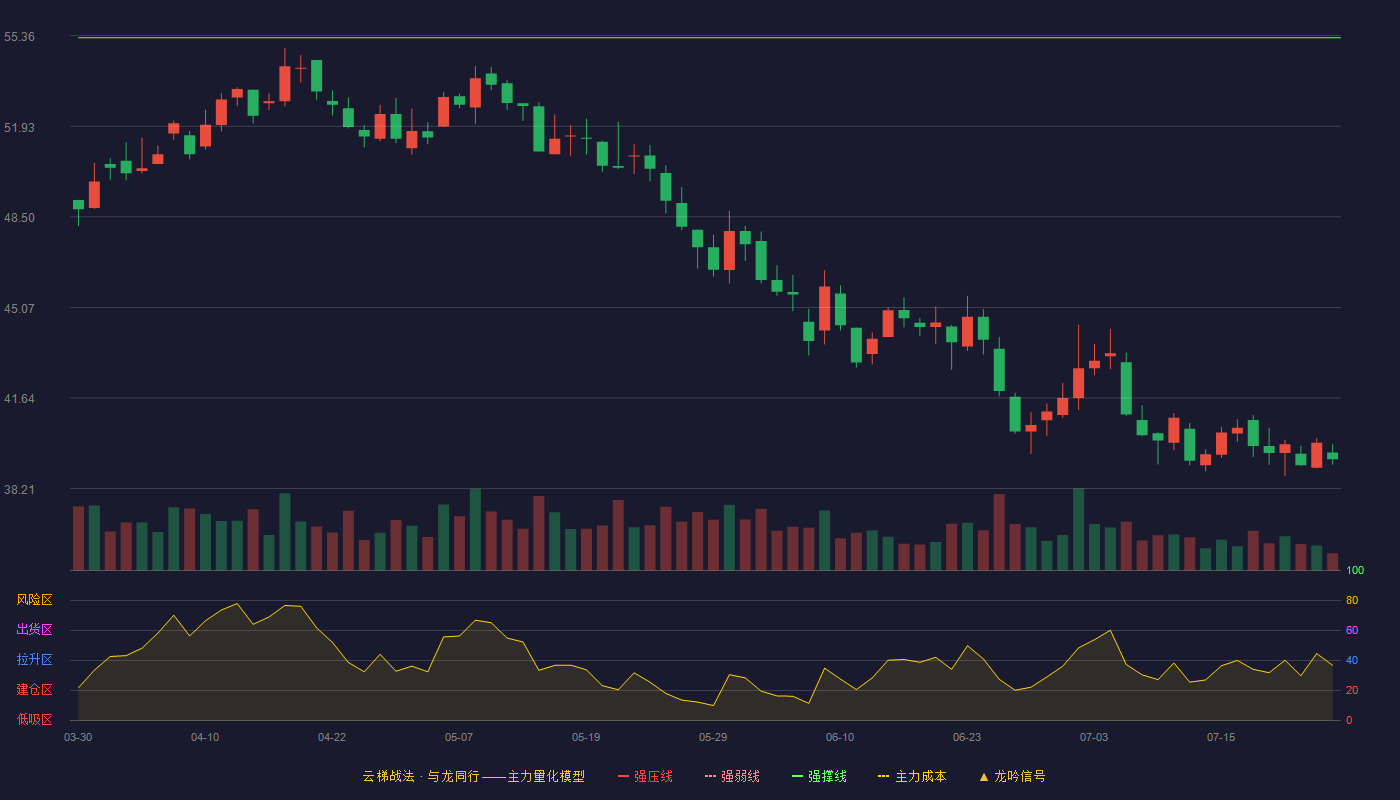Click the orange 80 indicator scale value
1400x800 pixels.
point(1352,600)
